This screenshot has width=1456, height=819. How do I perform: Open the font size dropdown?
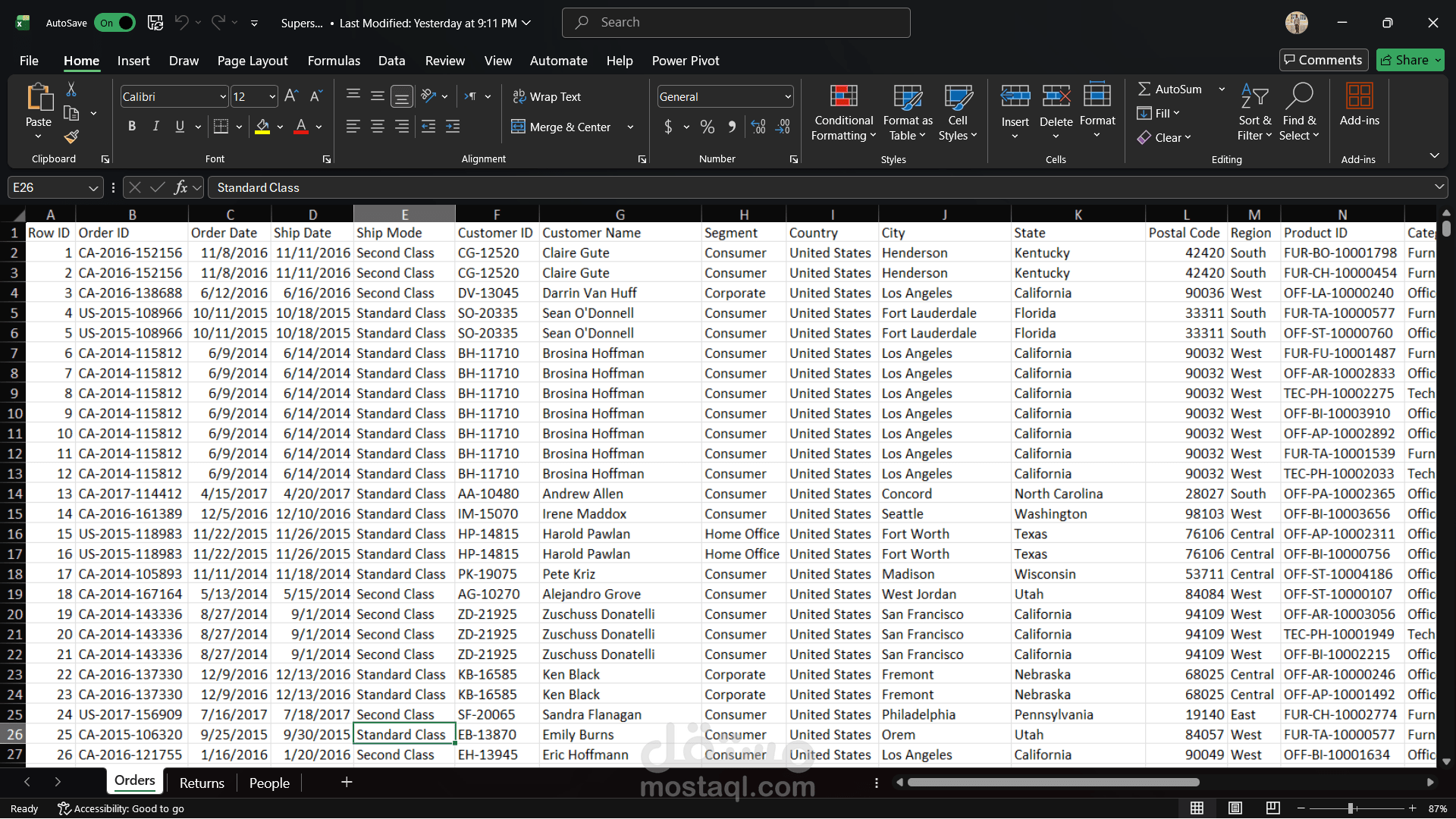point(272,96)
